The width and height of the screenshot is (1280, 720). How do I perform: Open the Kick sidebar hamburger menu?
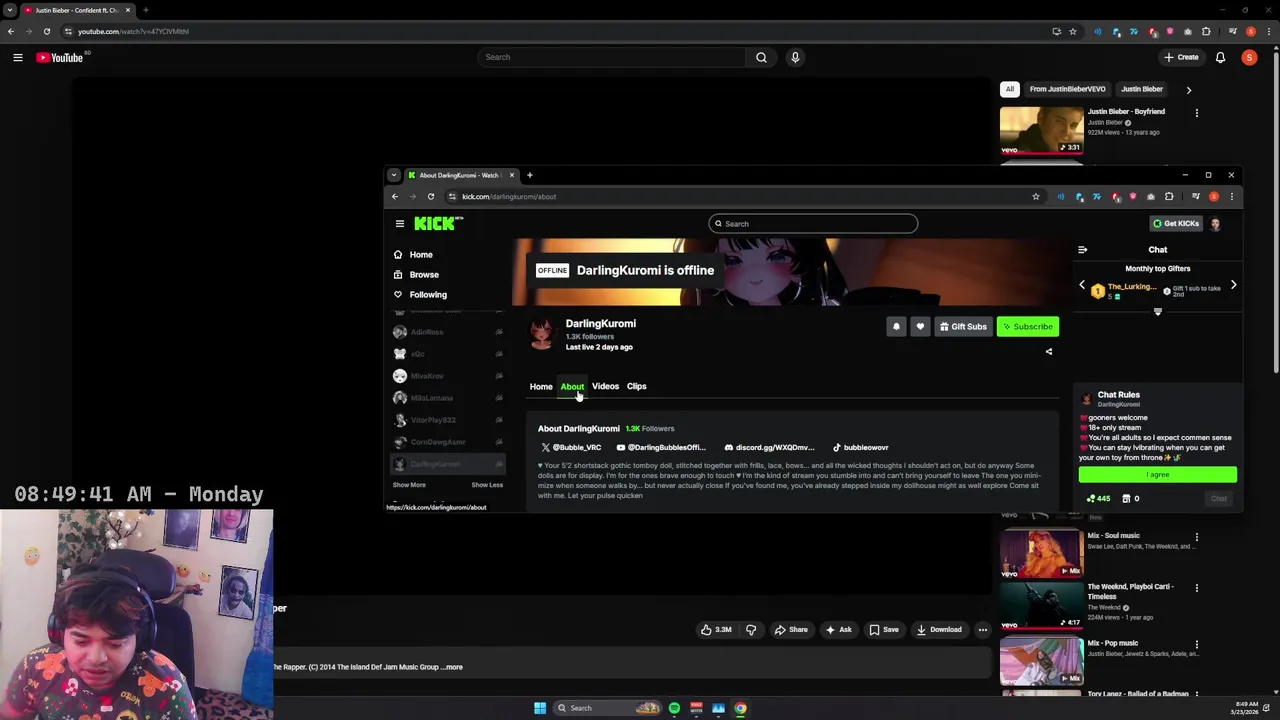point(399,224)
